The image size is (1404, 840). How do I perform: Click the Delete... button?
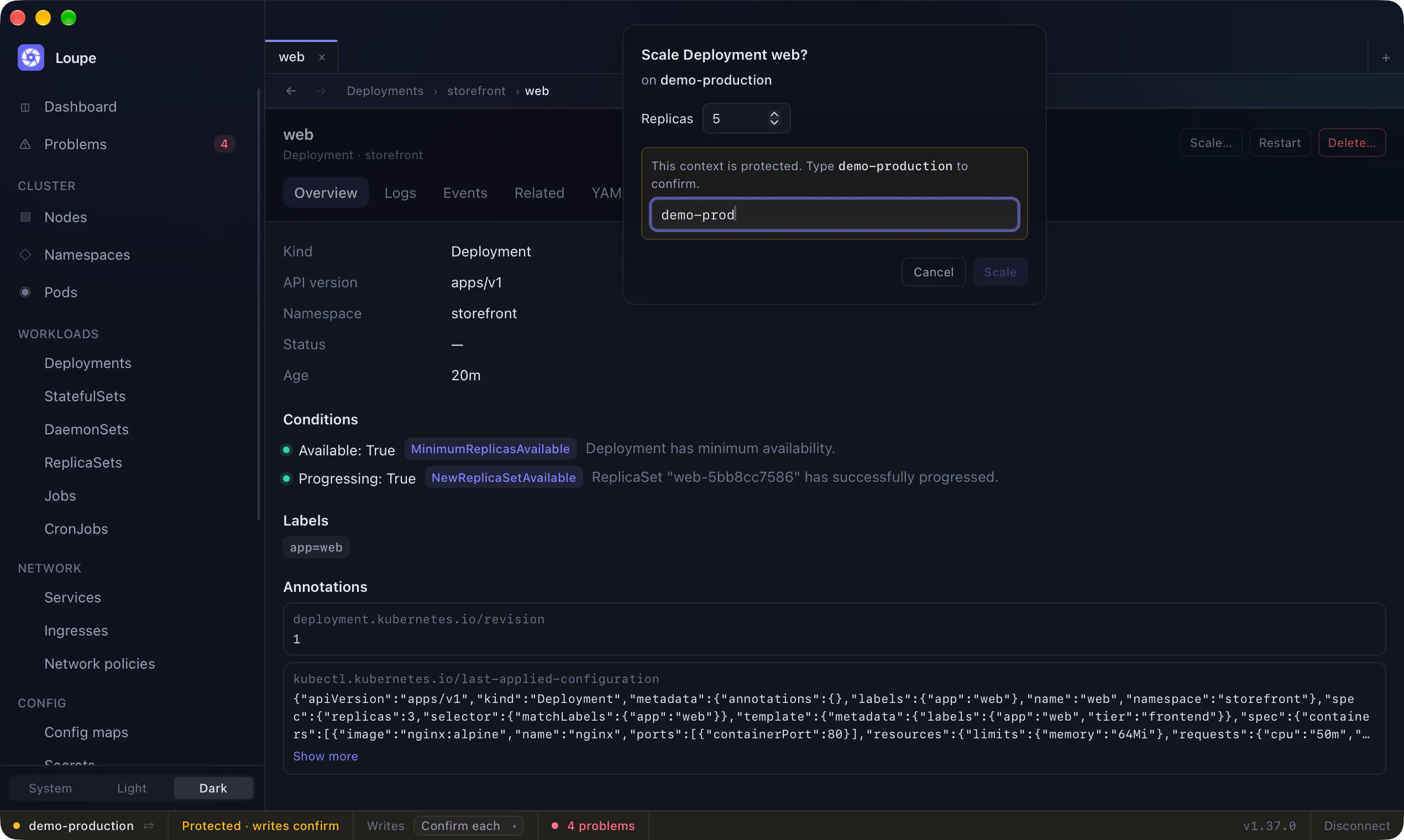[1351, 143]
